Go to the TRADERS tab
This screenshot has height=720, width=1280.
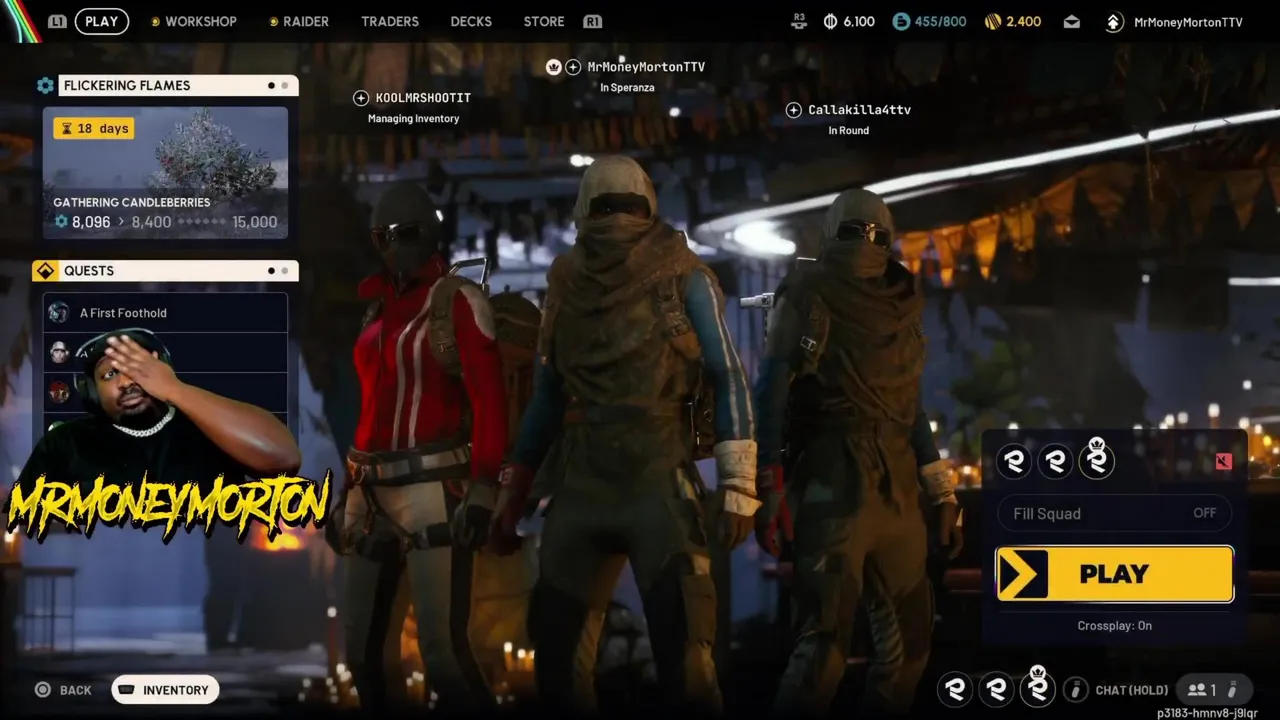[390, 21]
